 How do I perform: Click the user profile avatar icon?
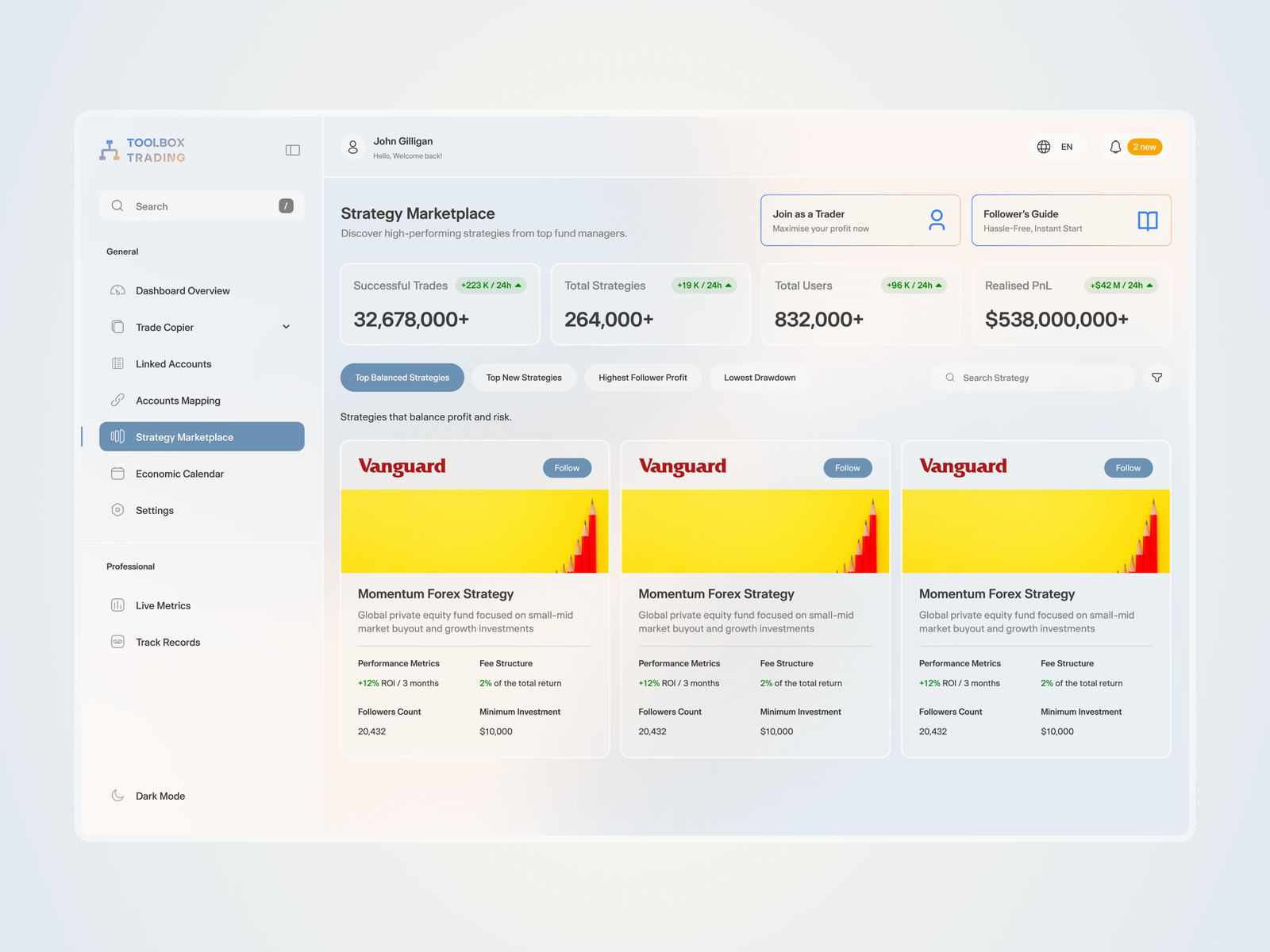pos(353,148)
